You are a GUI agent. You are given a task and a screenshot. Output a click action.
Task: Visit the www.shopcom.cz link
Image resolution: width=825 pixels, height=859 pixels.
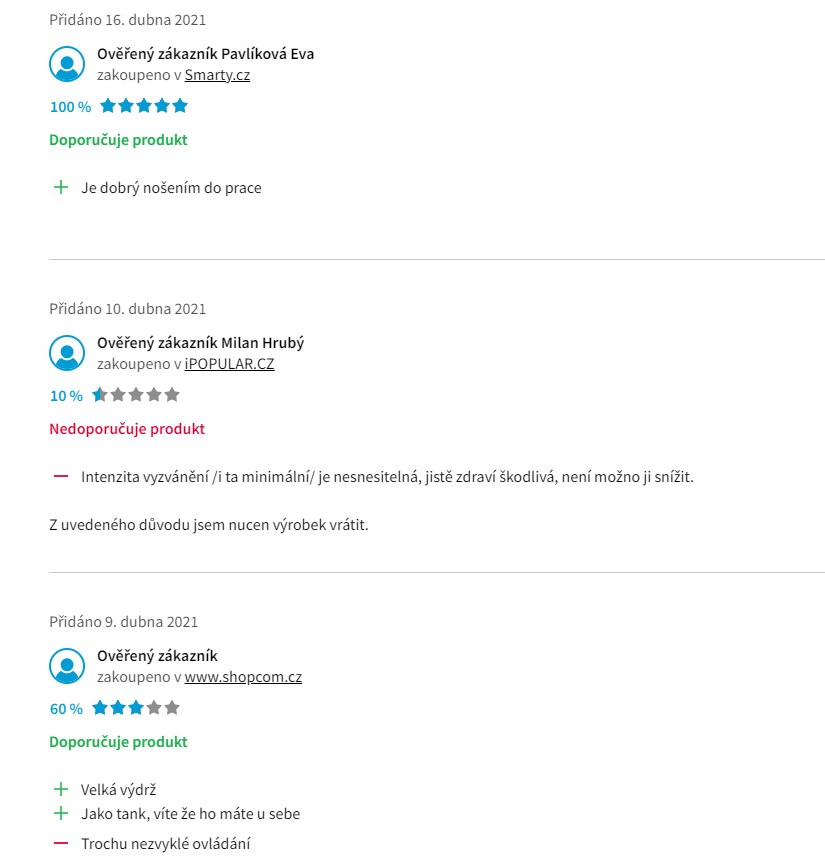243,677
